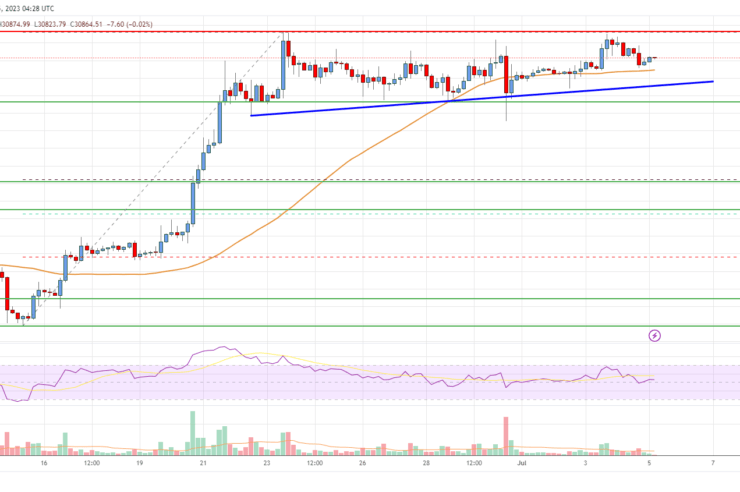Click the tallest red volume bar

click(506, 436)
